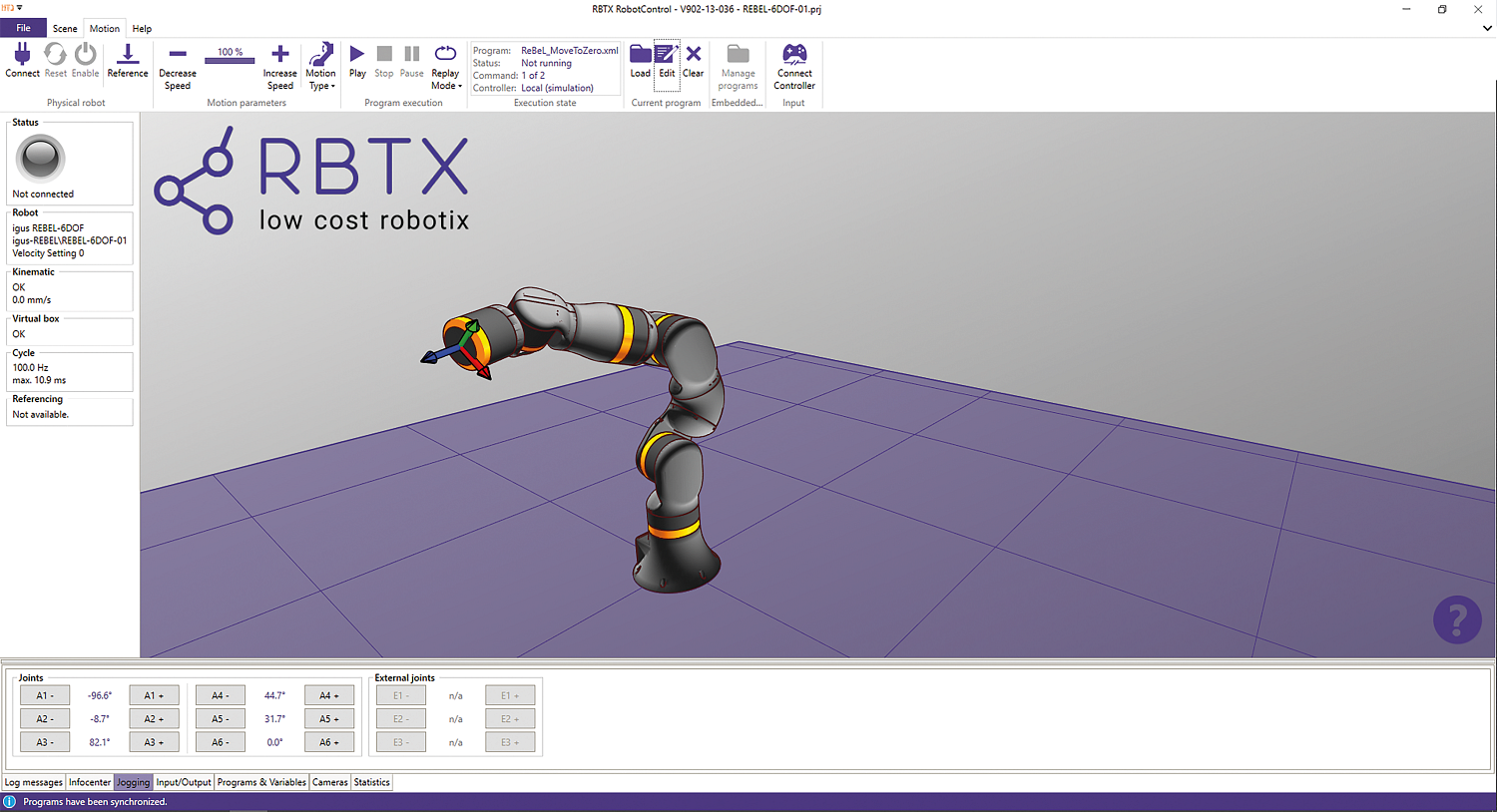Click the status bar info icon

(x=10, y=802)
